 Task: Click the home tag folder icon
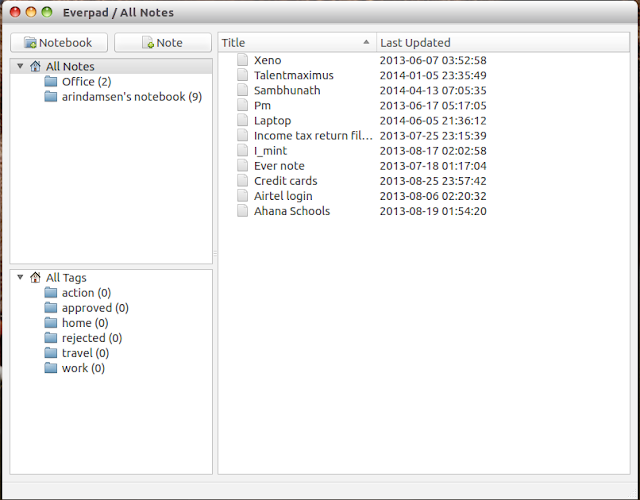(51, 322)
